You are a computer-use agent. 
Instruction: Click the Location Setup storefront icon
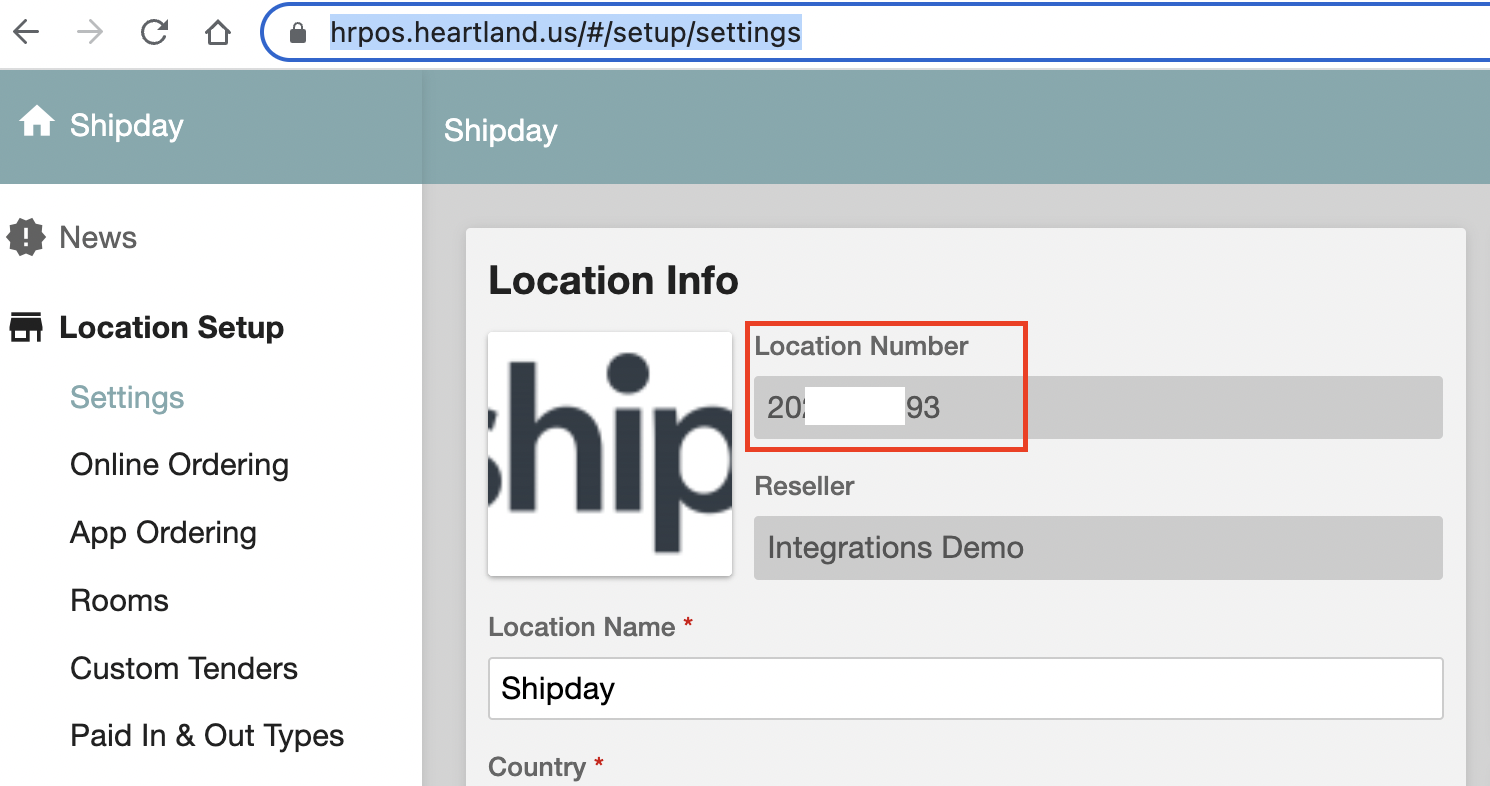(x=25, y=325)
